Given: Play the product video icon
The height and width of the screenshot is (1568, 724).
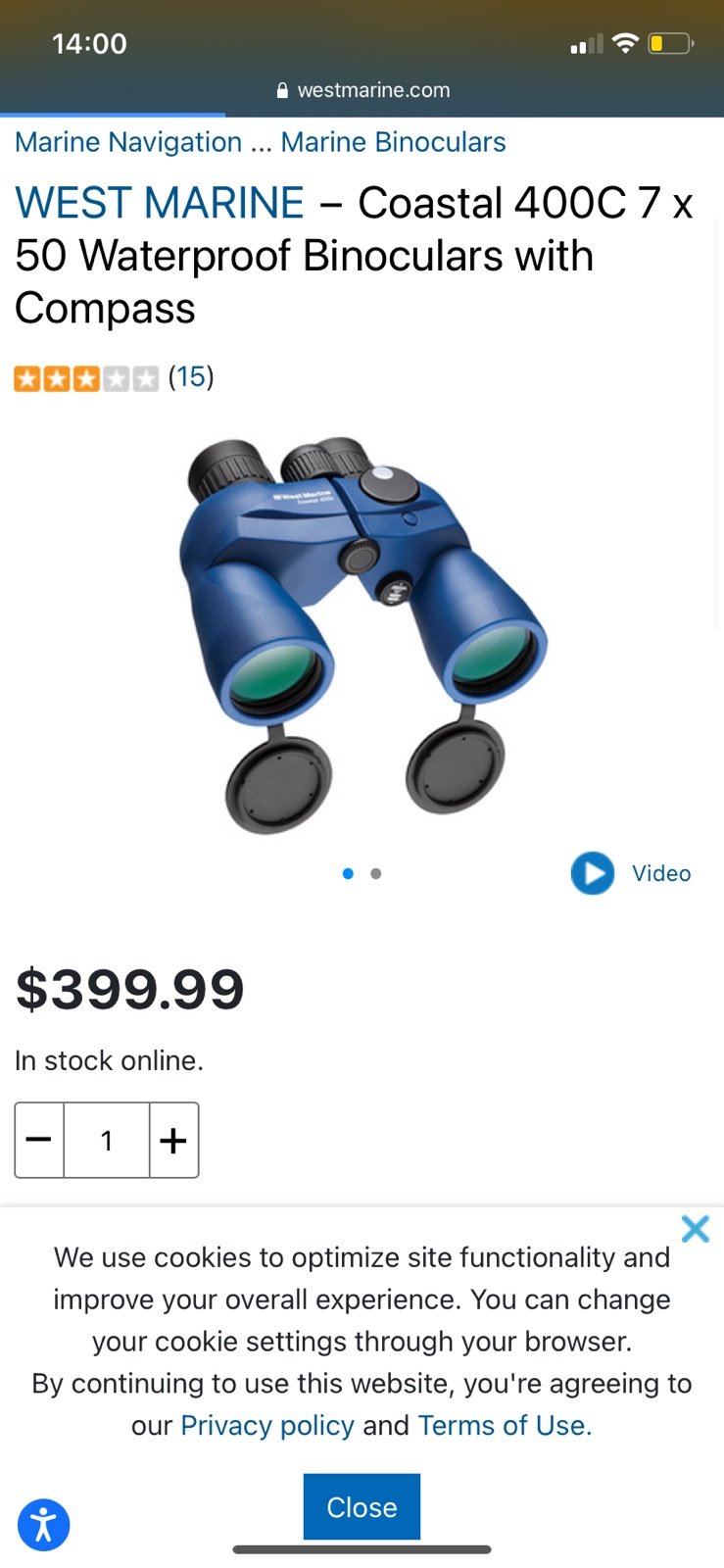Looking at the screenshot, I should click(593, 873).
